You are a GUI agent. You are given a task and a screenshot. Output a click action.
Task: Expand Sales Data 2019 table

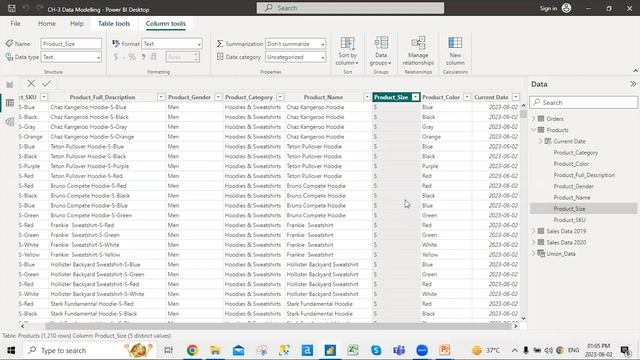pos(533,231)
